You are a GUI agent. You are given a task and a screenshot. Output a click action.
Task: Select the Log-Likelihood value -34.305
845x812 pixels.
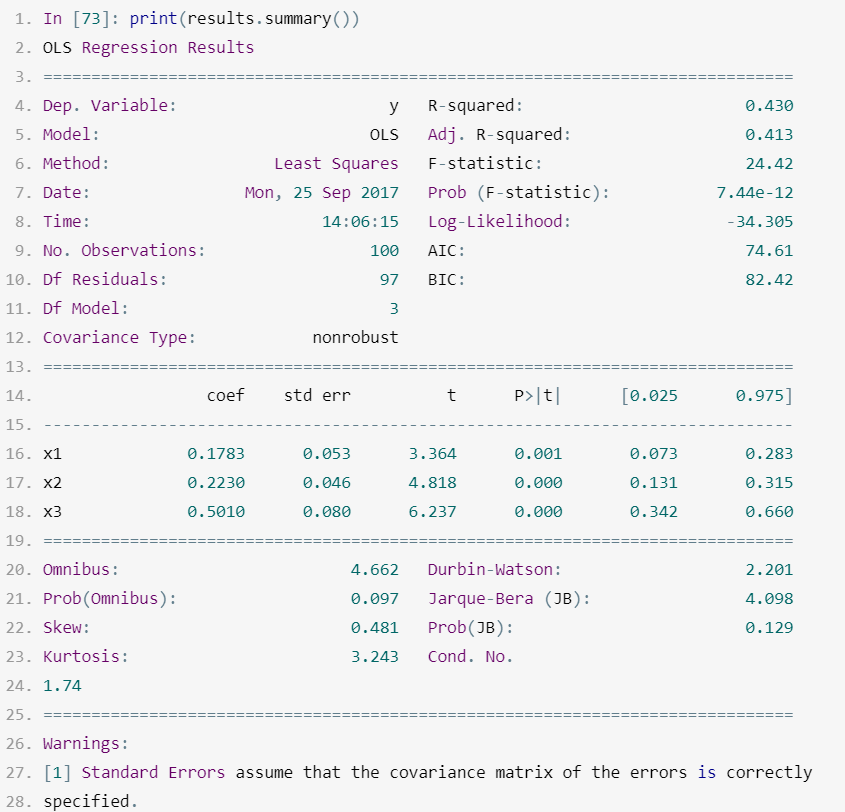[760, 221]
